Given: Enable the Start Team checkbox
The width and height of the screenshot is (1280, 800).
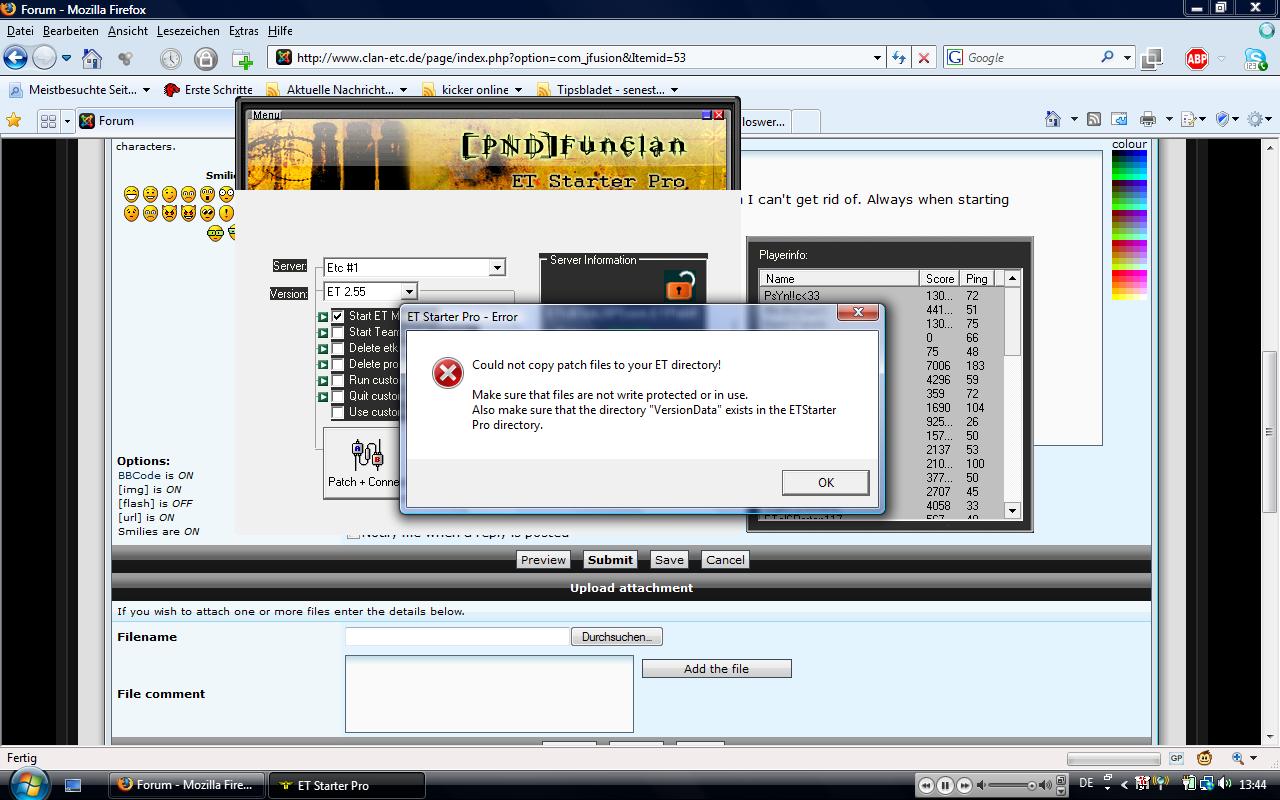Looking at the screenshot, I should point(338,332).
